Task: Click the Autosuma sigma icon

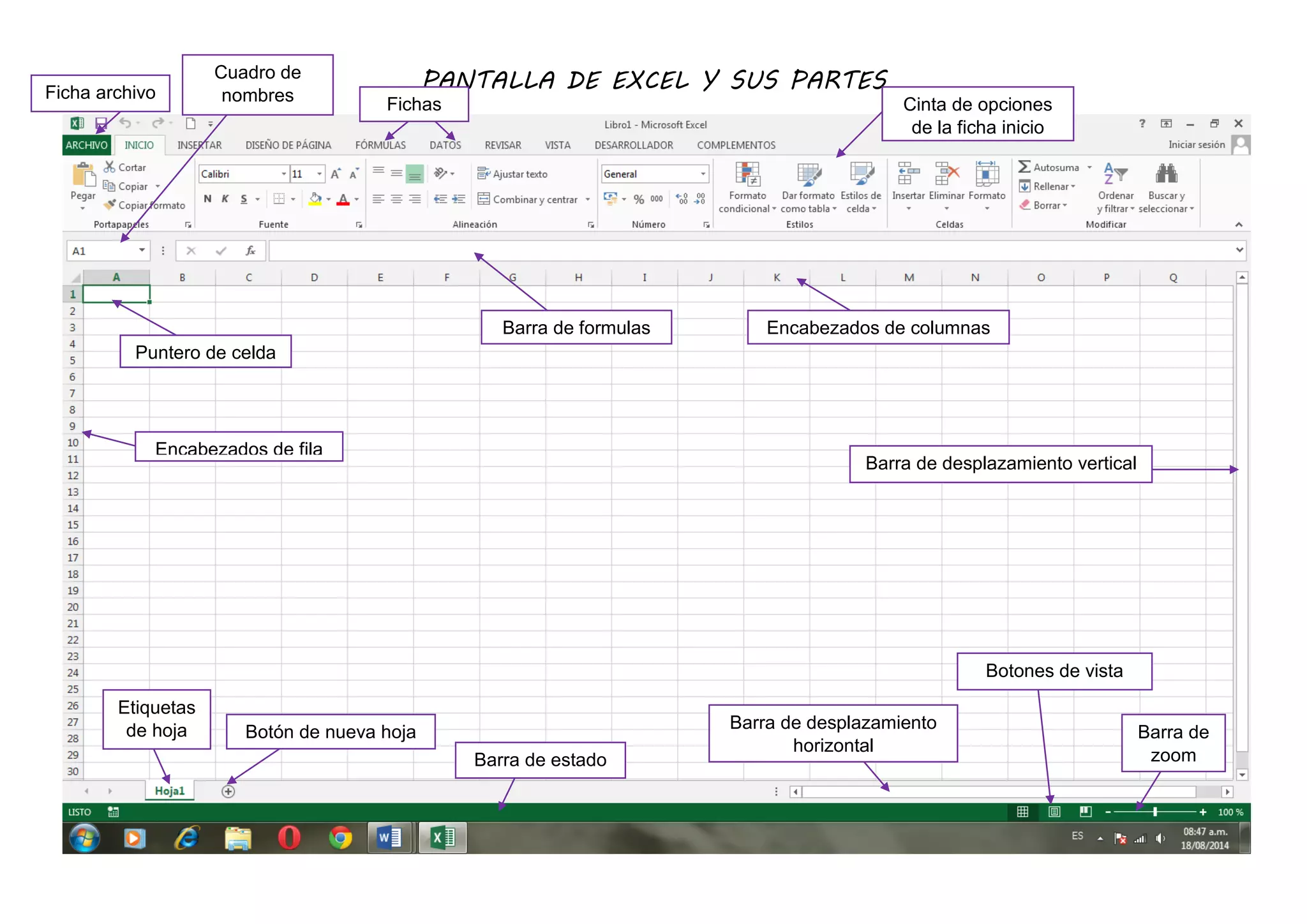Action: [1024, 167]
